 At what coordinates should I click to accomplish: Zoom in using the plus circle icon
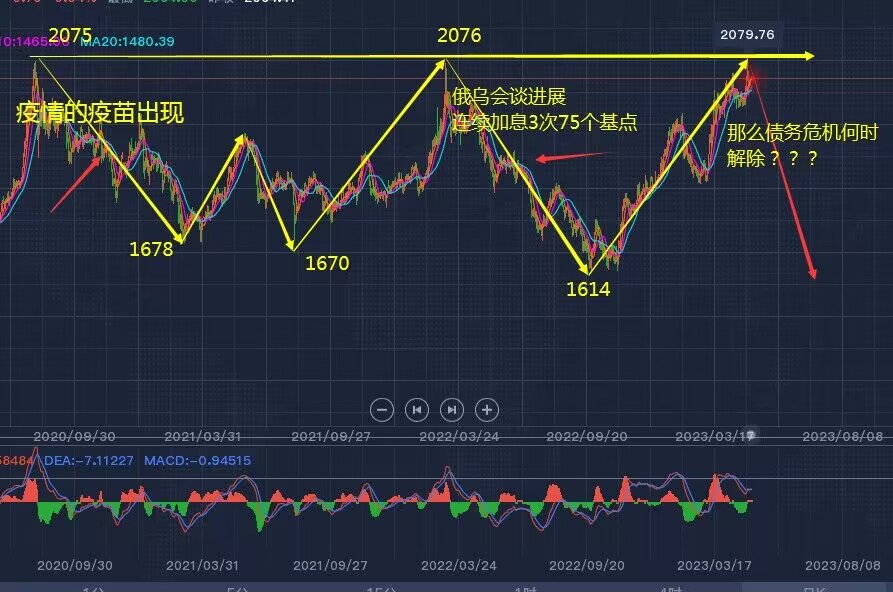[487, 410]
